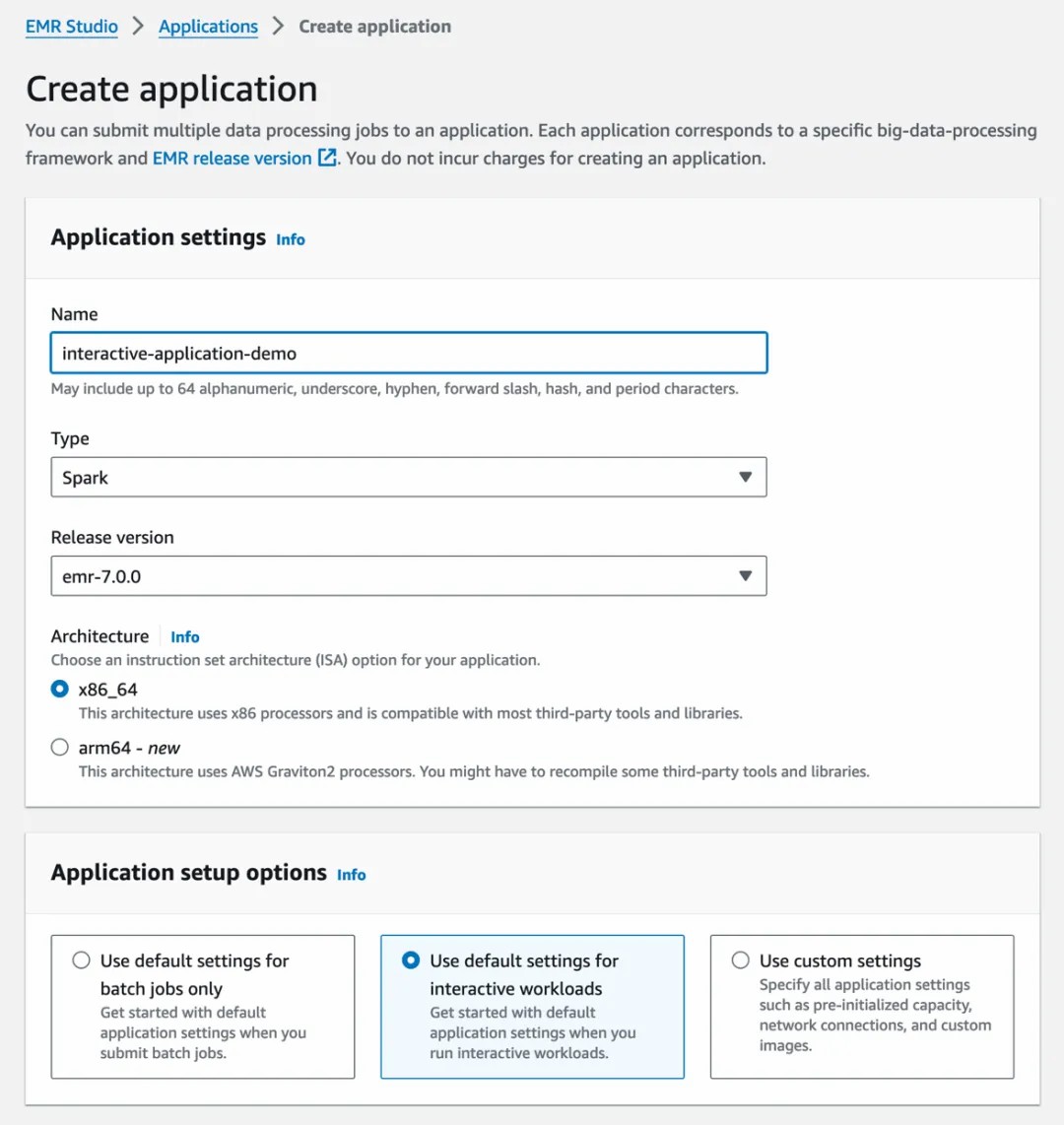Click the application Name input field
This screenshot has width=1064, height=1125.
[x=409, y=354]
